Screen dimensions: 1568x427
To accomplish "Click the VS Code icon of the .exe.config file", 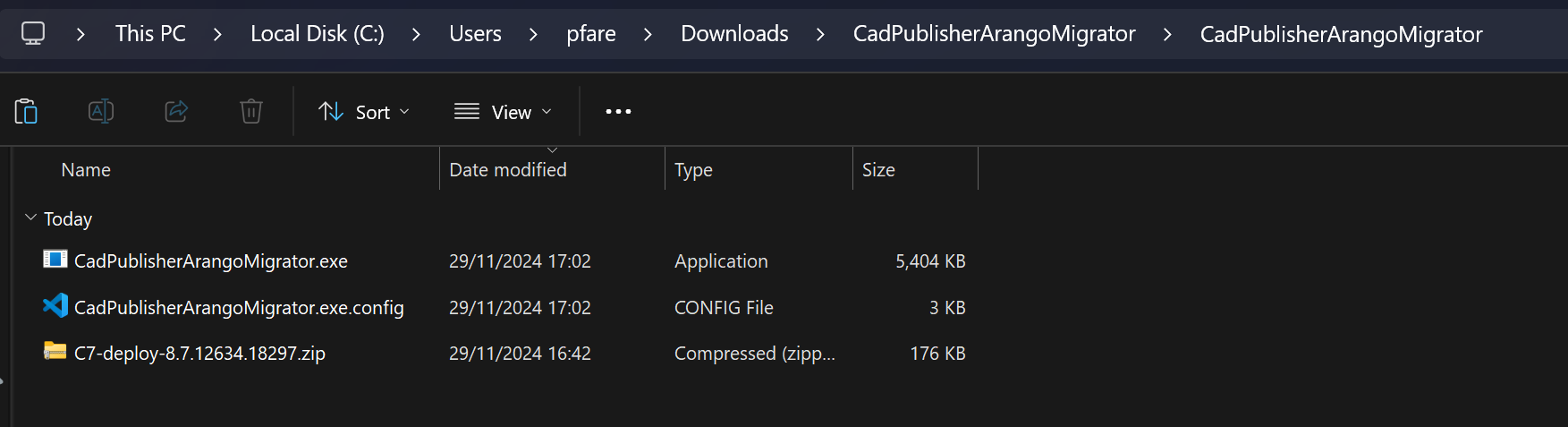I will 55,306.
